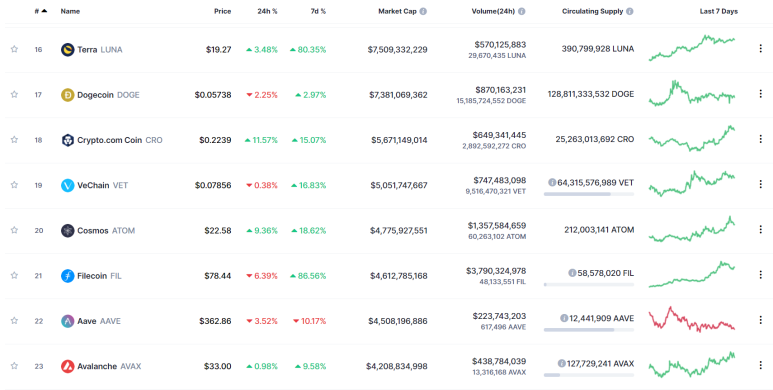Toggle the watchlist star for Cosmos
Image resolution: width=773 pixels, height=390 pixels.
click(x=14, y=230)
